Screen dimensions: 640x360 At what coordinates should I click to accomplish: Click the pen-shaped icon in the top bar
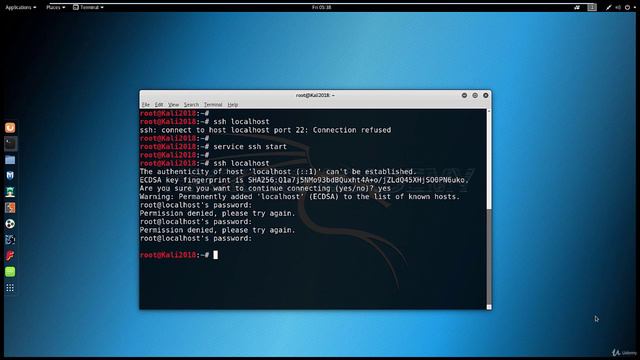(608, 7)
